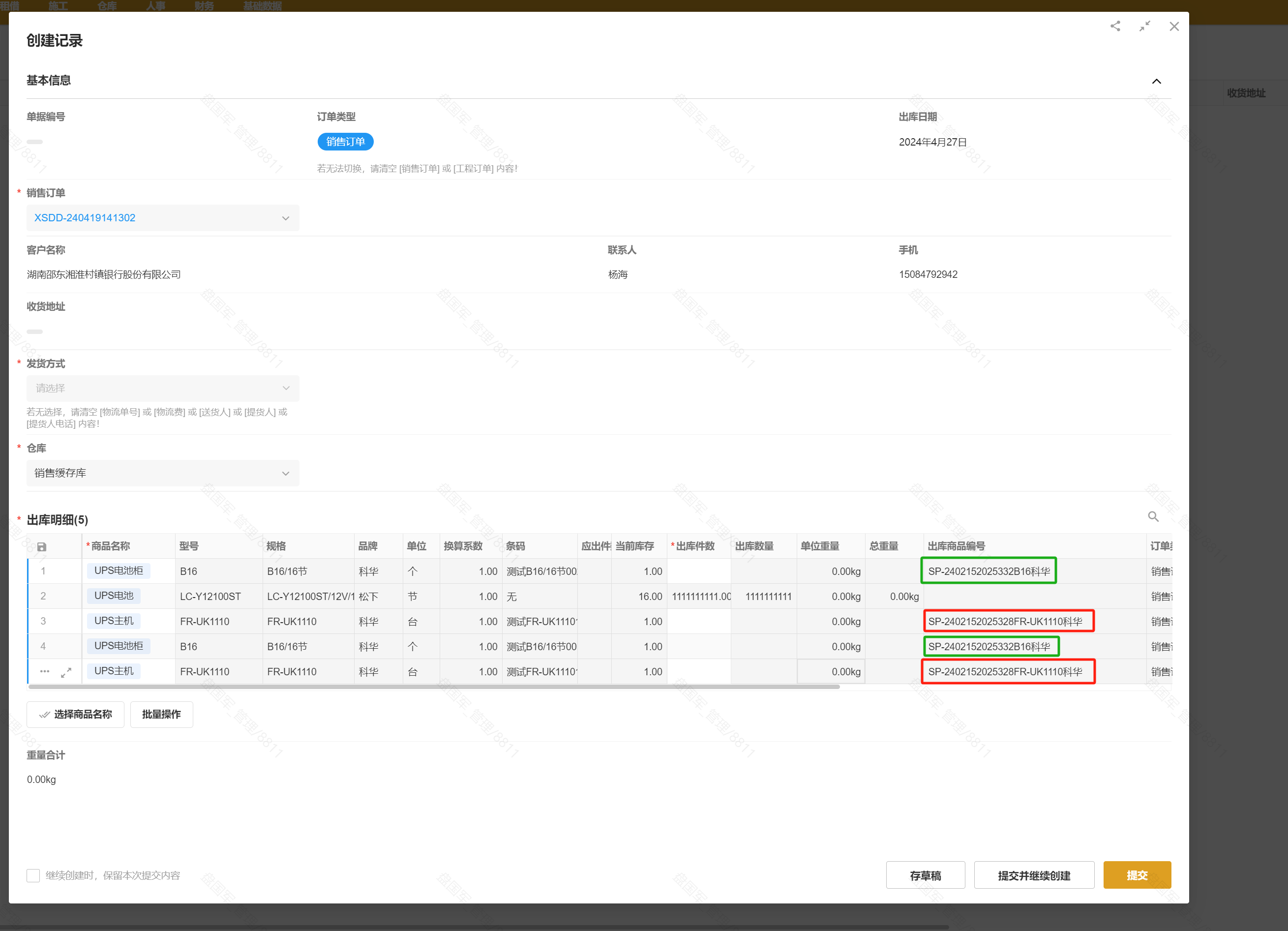Click the 提交并继续创建 button

coord(1034,875)
